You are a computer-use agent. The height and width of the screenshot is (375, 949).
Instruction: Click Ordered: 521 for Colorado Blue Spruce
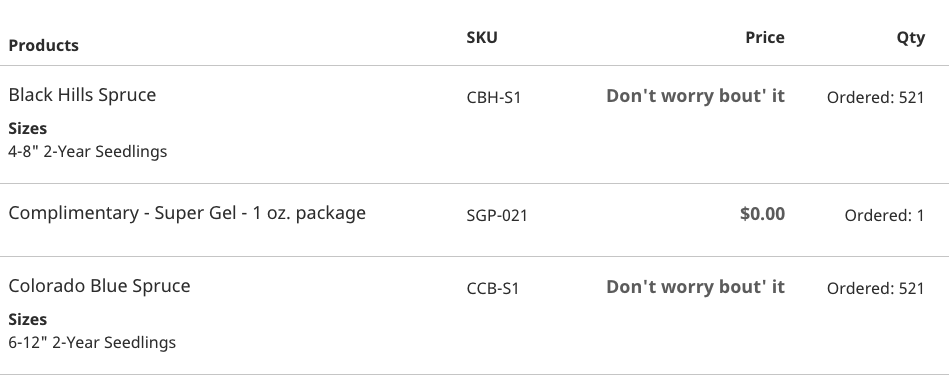(x=876, y=289)
